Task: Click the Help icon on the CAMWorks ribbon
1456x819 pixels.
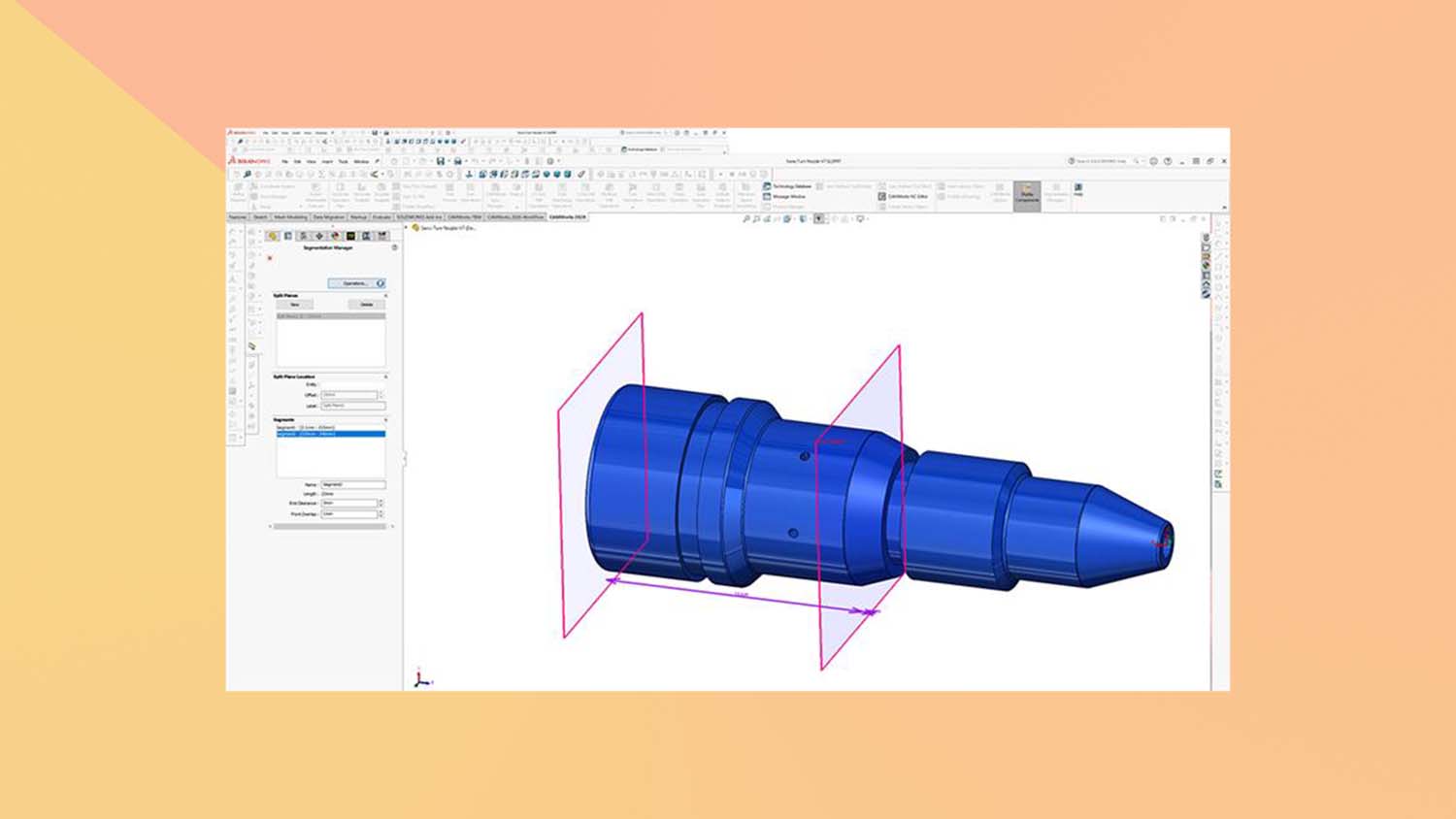Action: pyautogui.click(x=1077, y=187)
